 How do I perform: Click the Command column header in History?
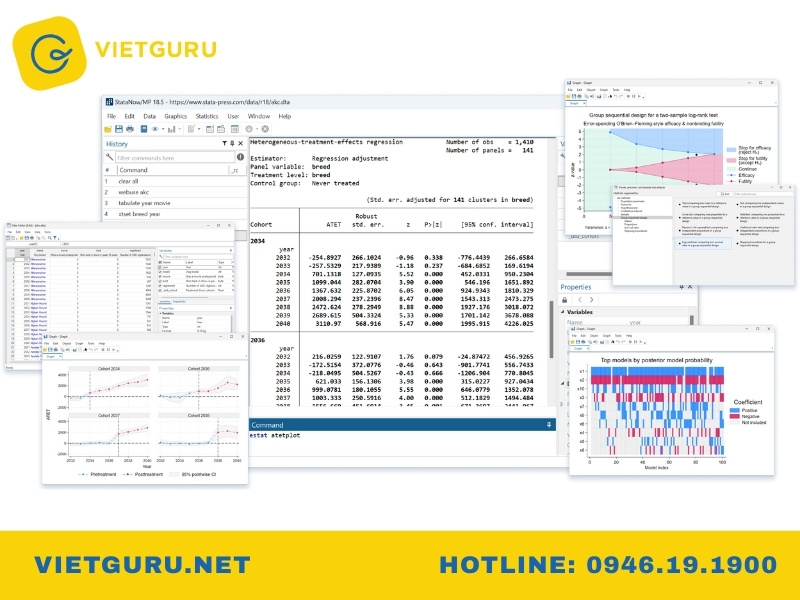pos(172,170)
